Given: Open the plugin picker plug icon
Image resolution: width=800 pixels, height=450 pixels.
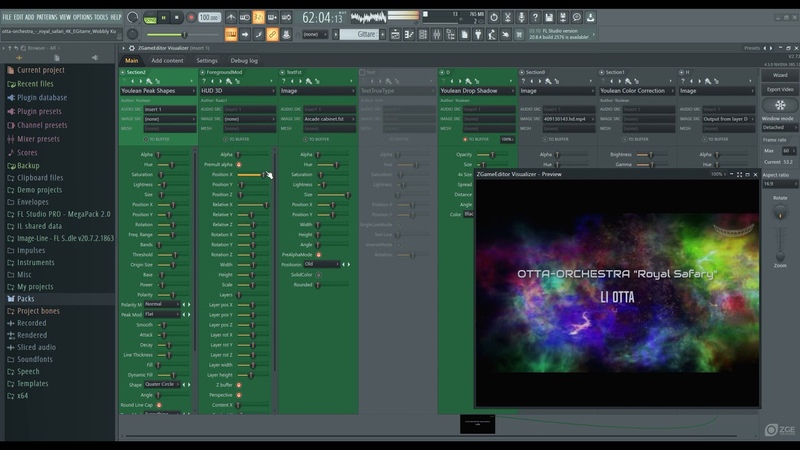Looking at the screenshot, I should [x=478, y=34].
